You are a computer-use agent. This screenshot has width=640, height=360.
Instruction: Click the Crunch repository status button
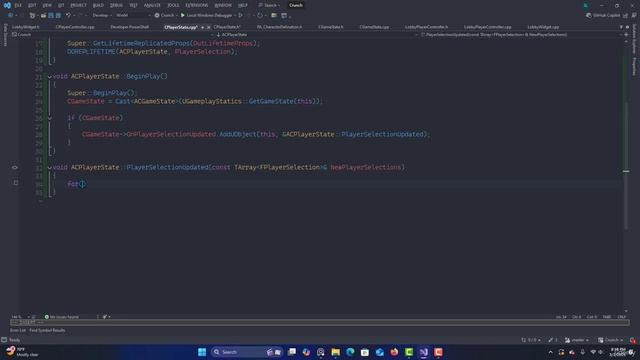point(611,340)
